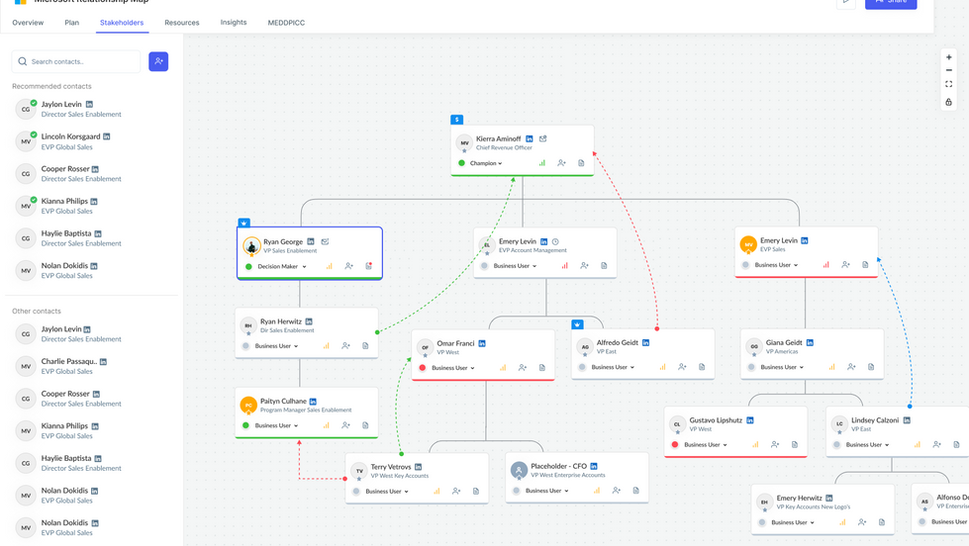The width and height of the screenshot is (969, 546).
Task: Click red status dot on Gustavo Lipshutz
Action: tap(675, 445)
